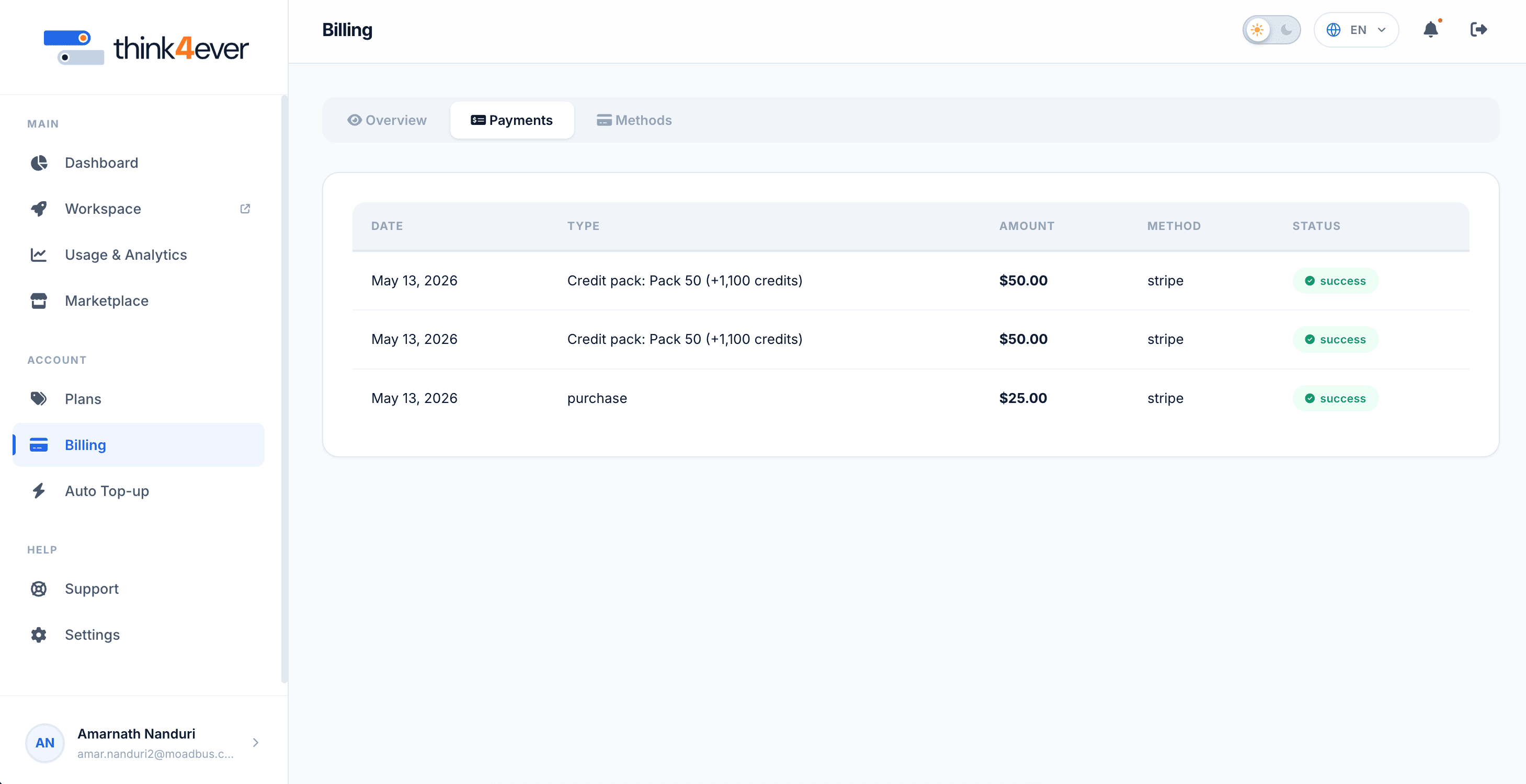Open notifications bell
The height and width of the screenshot is (784, 1526).
pos(1431,29)
